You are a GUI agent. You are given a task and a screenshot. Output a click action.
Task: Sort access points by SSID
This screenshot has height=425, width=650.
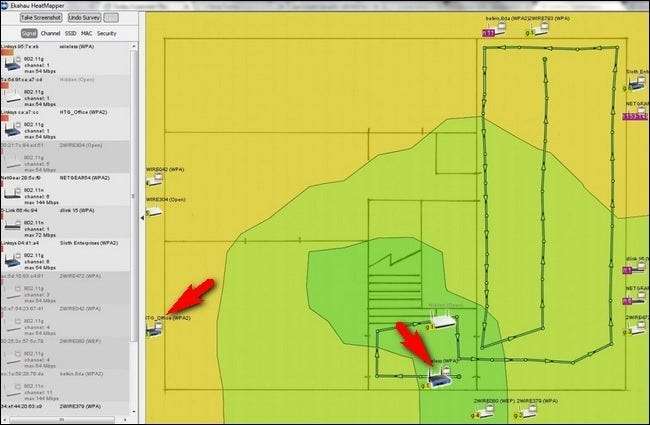(x=71, y=33)
